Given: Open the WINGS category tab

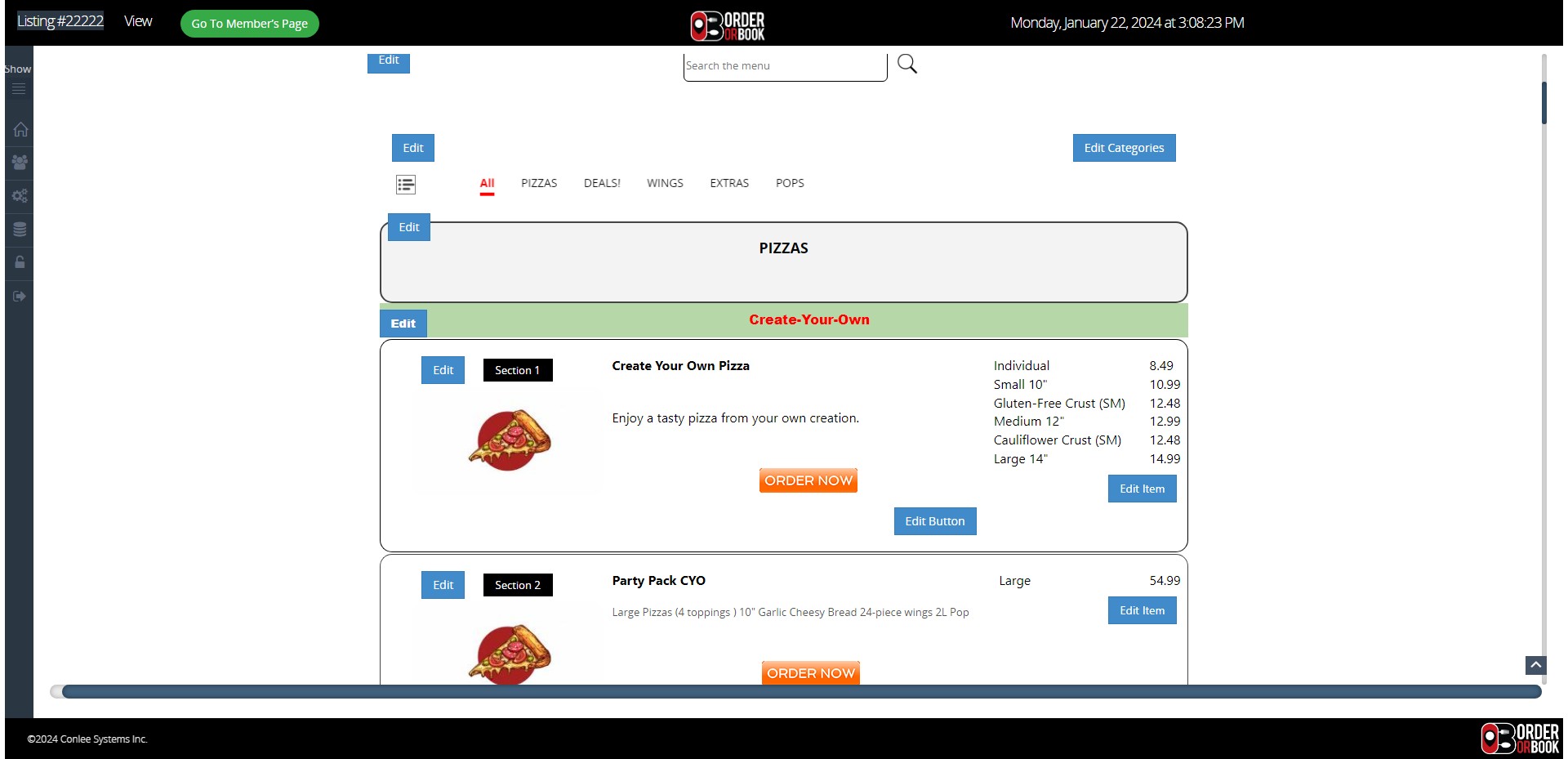Looking at the screenshot, I should 665,183.
